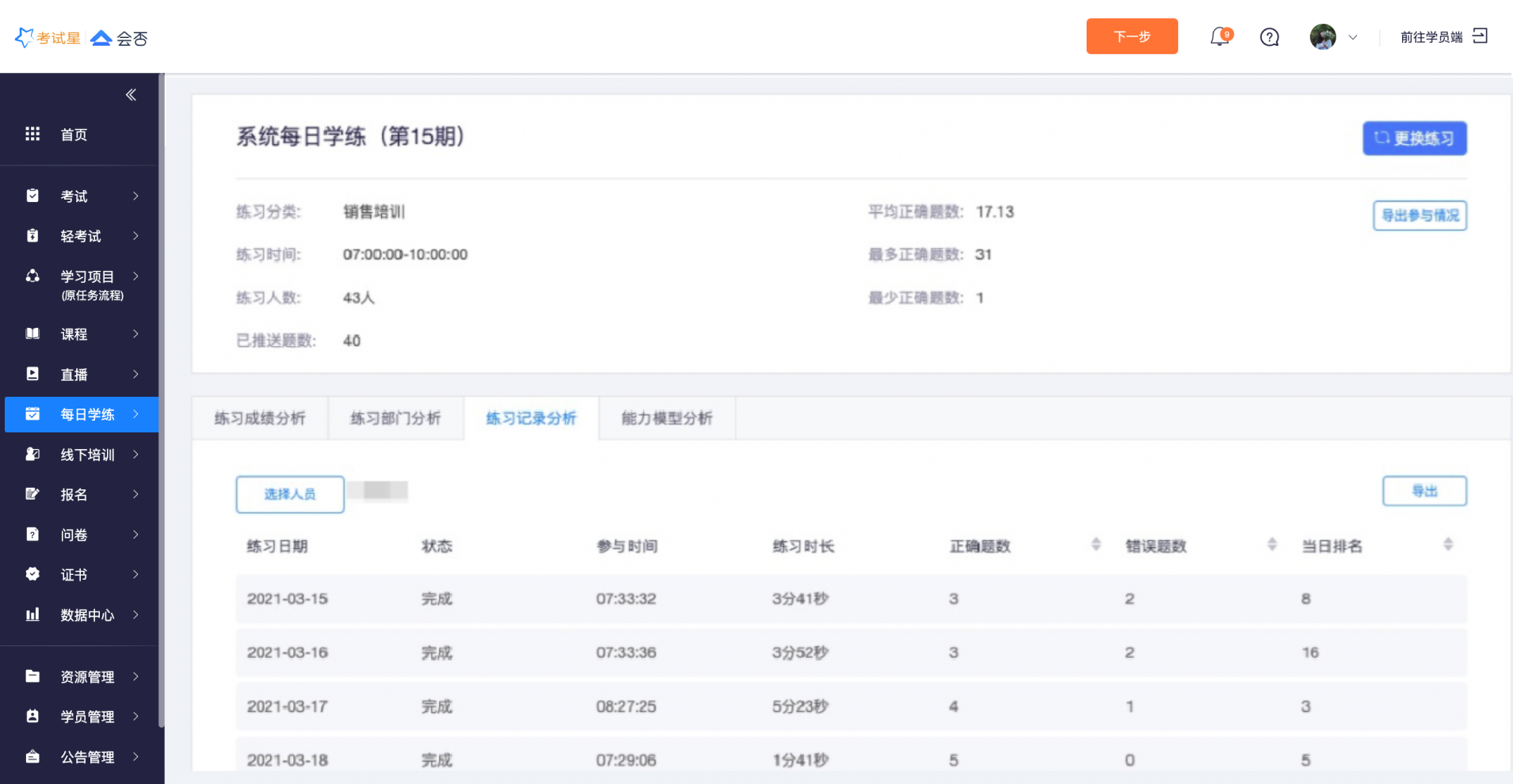Click the 直播 live broadcast icon

[32, 374]
